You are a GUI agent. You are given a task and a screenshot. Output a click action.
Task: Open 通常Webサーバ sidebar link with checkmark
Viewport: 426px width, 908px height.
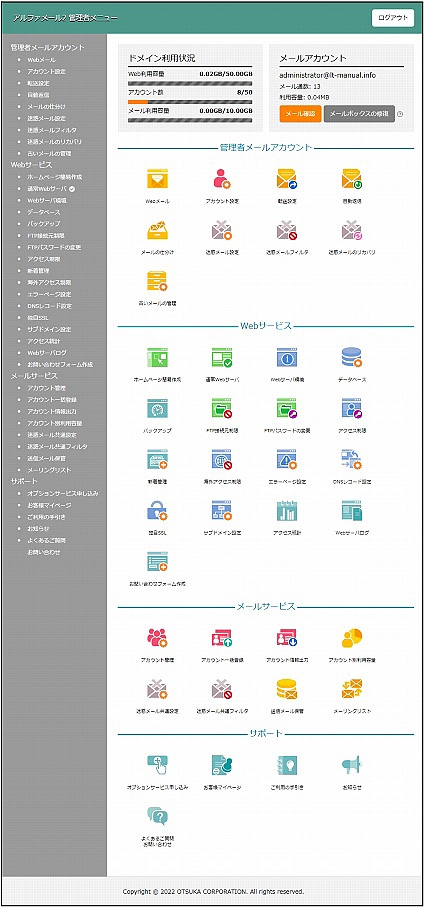51,189
